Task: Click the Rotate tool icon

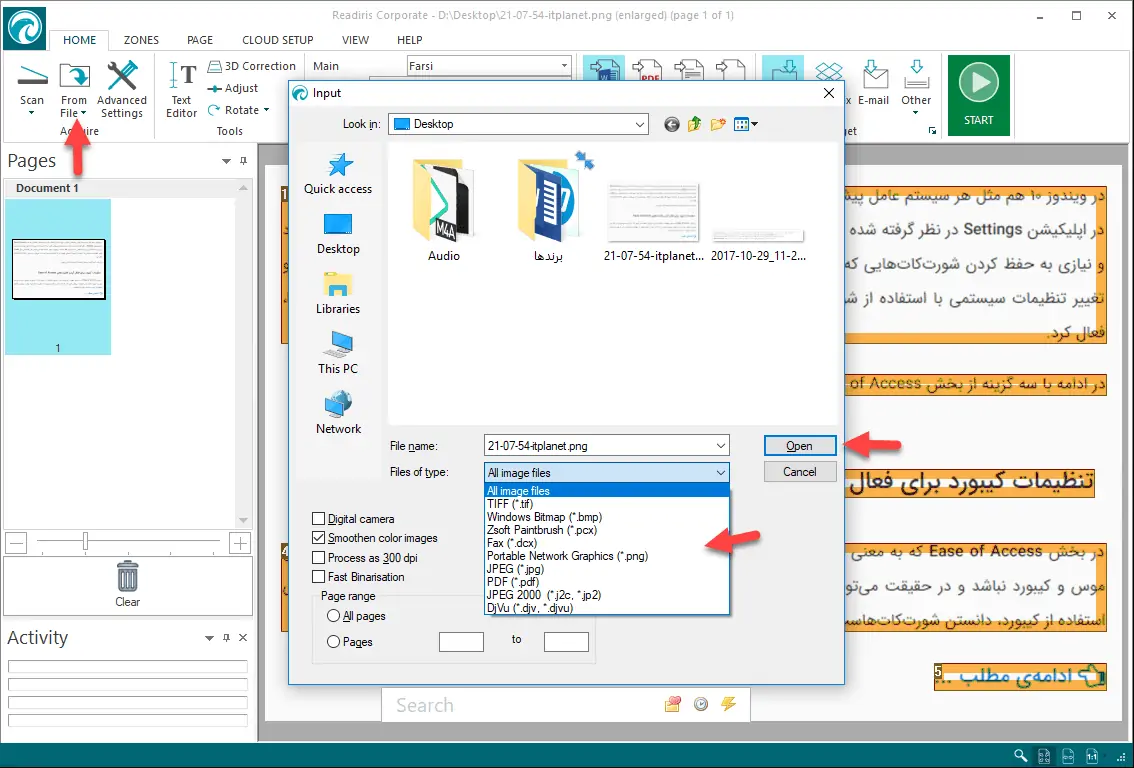Action: pos(214,110)
